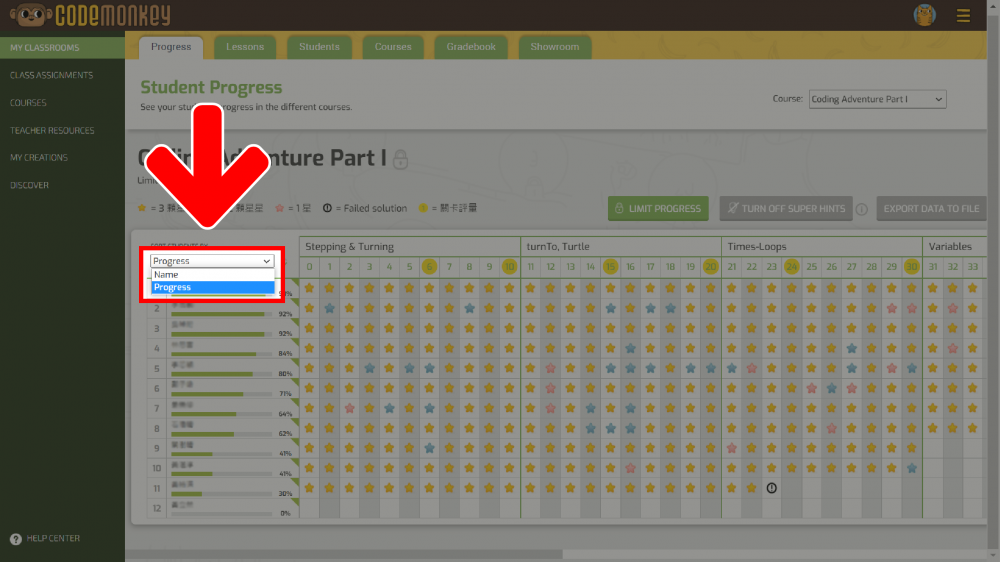Screen dimensions: 1000x562
Task: Choose Progress in the sort dropdown list
Action: [213, 287]
